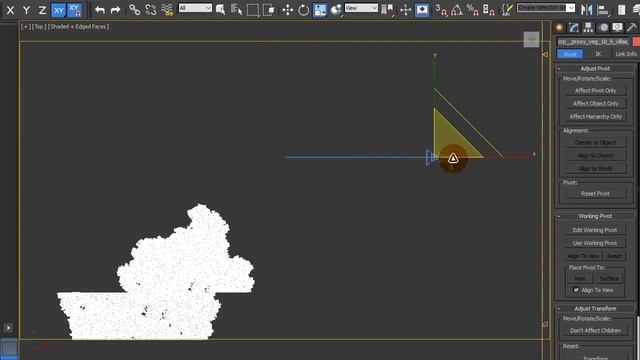
Task: Toggle Spinner Snap
Action: point(489,10)
